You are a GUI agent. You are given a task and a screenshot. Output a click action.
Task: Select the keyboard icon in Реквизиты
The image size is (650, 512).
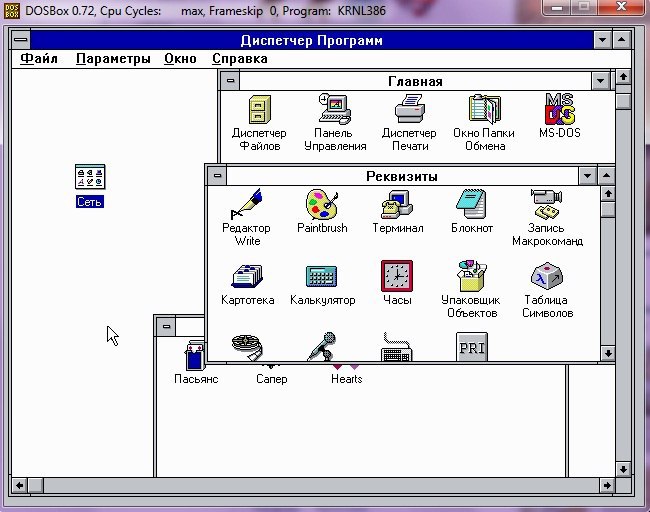tap(396, 347)
